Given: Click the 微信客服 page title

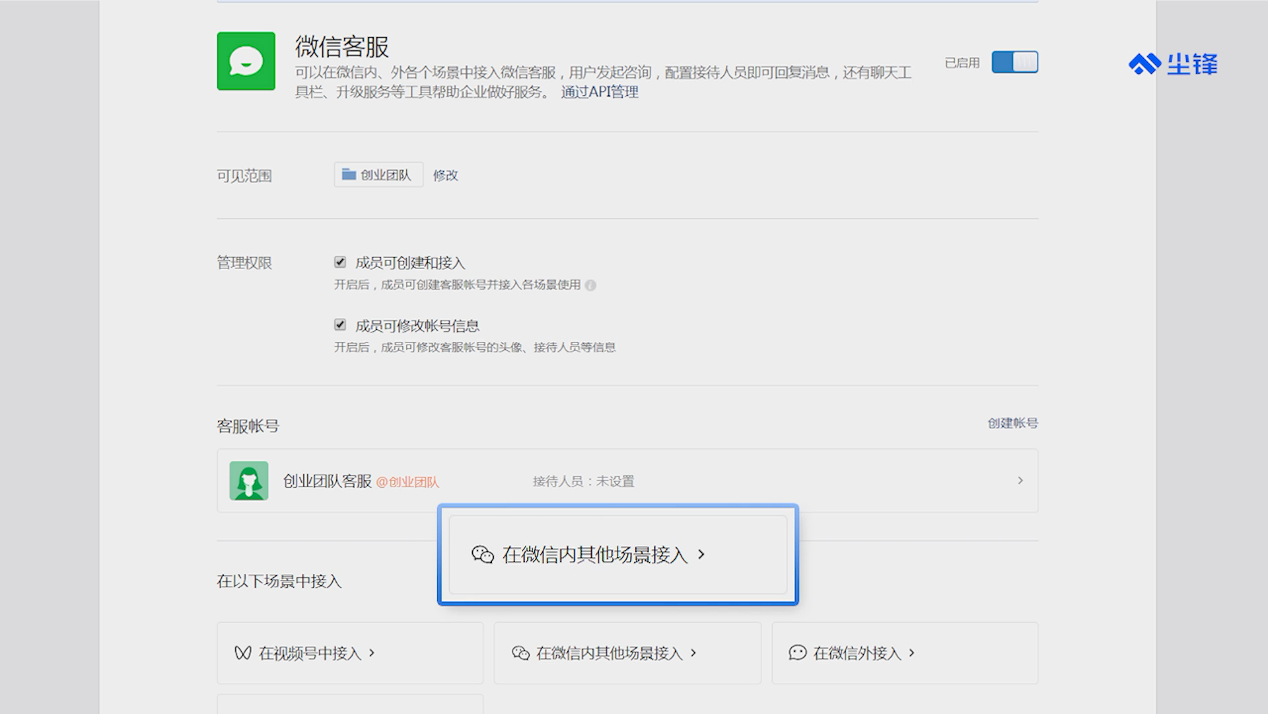Looking at the screenshot, I should tap(342, 46).
